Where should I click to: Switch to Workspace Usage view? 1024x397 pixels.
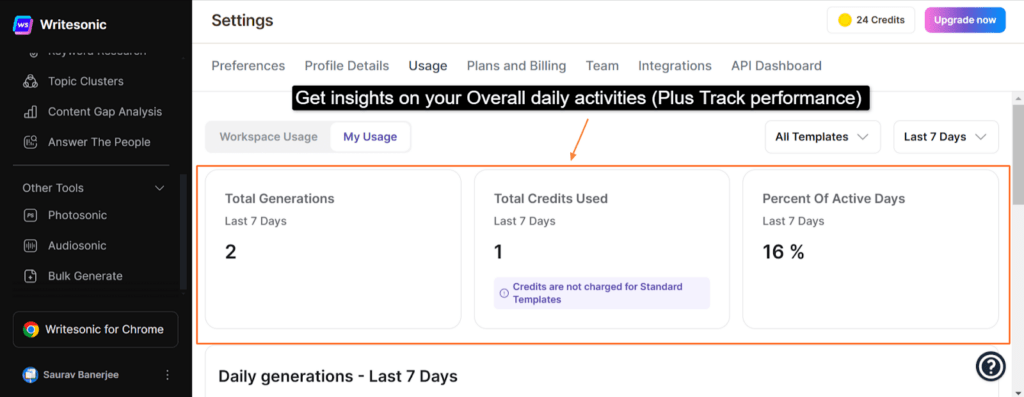click(268, 137)
